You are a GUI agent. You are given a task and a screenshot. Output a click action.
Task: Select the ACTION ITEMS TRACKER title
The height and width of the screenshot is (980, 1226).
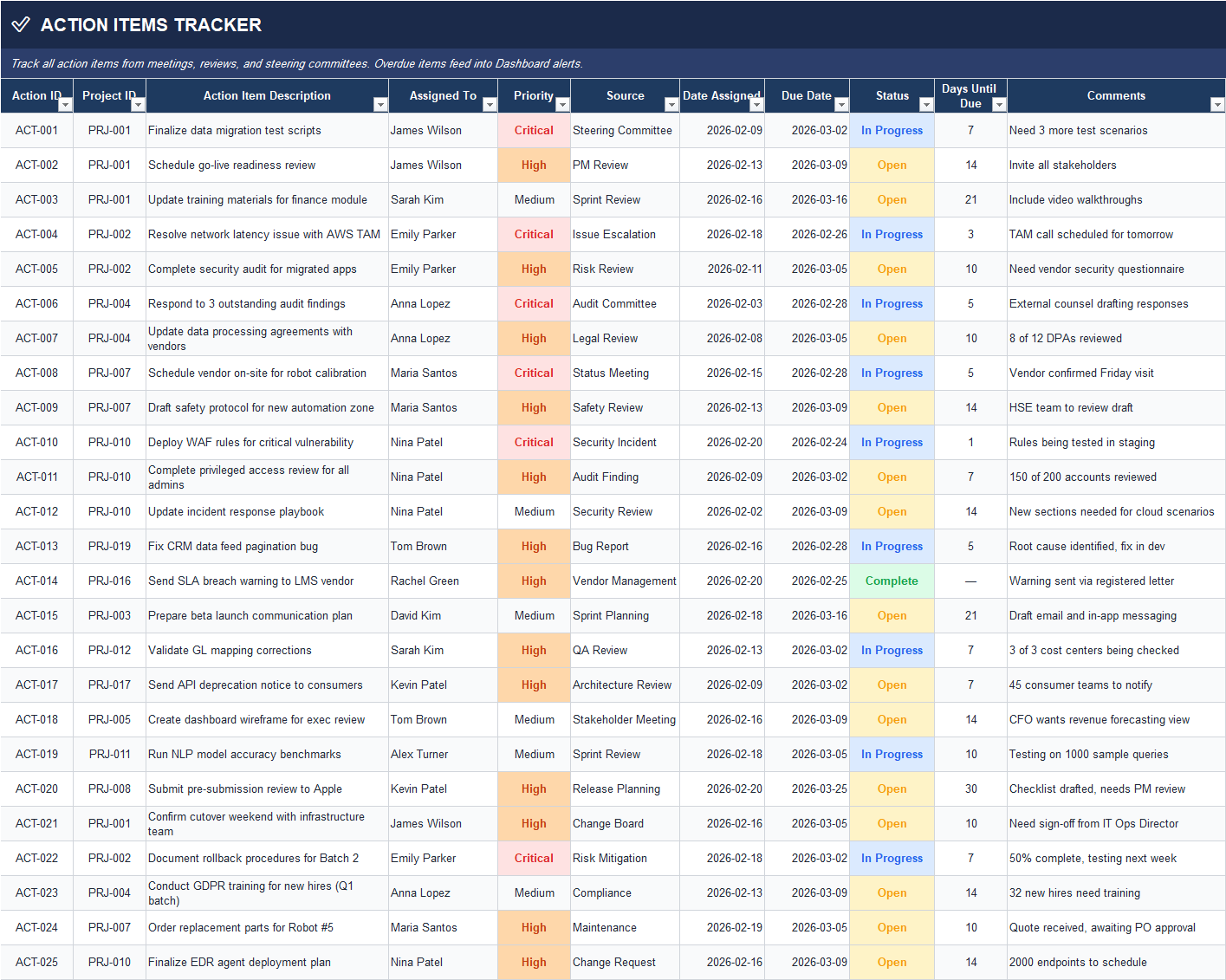[151, 25]
